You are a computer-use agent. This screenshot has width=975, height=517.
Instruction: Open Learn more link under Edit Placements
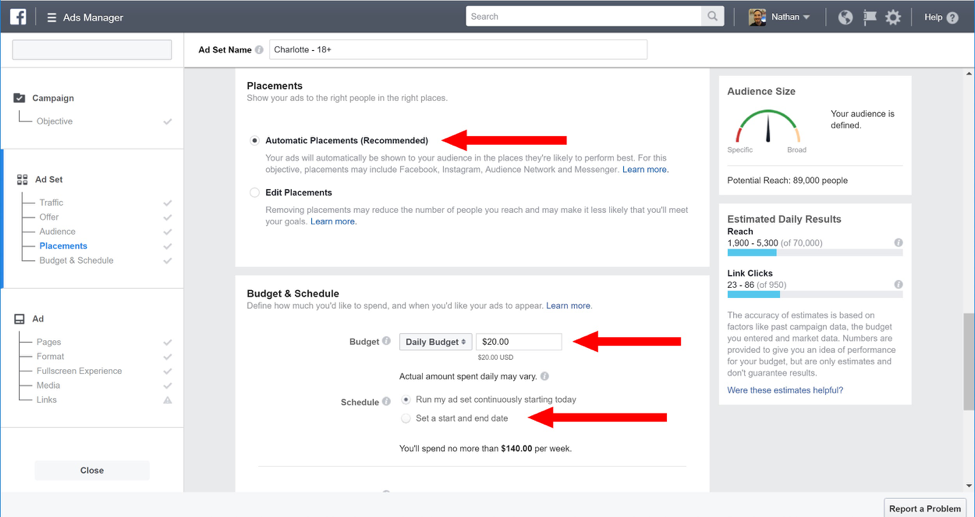click(333, 221)
